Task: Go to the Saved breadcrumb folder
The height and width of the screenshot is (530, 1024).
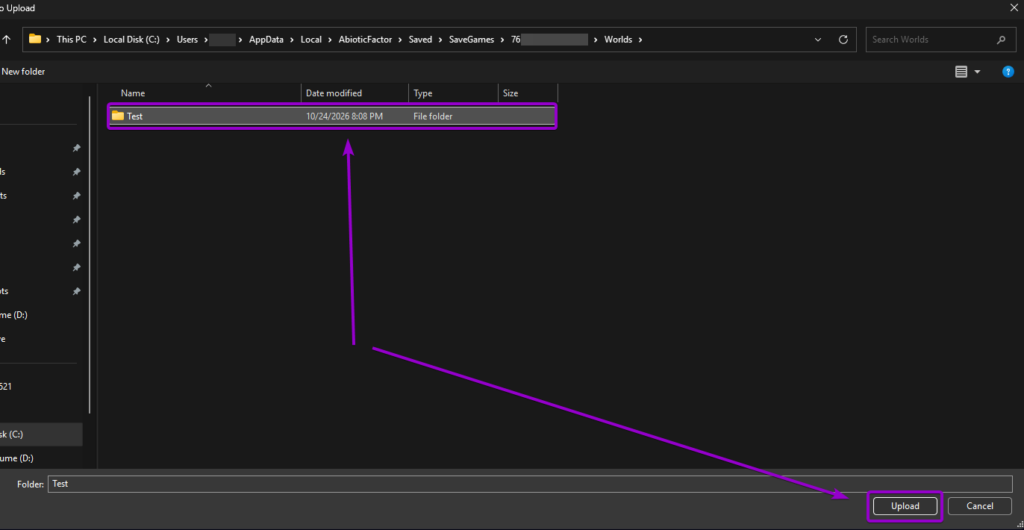Action: pyautogui.click(x=420, y=39)
